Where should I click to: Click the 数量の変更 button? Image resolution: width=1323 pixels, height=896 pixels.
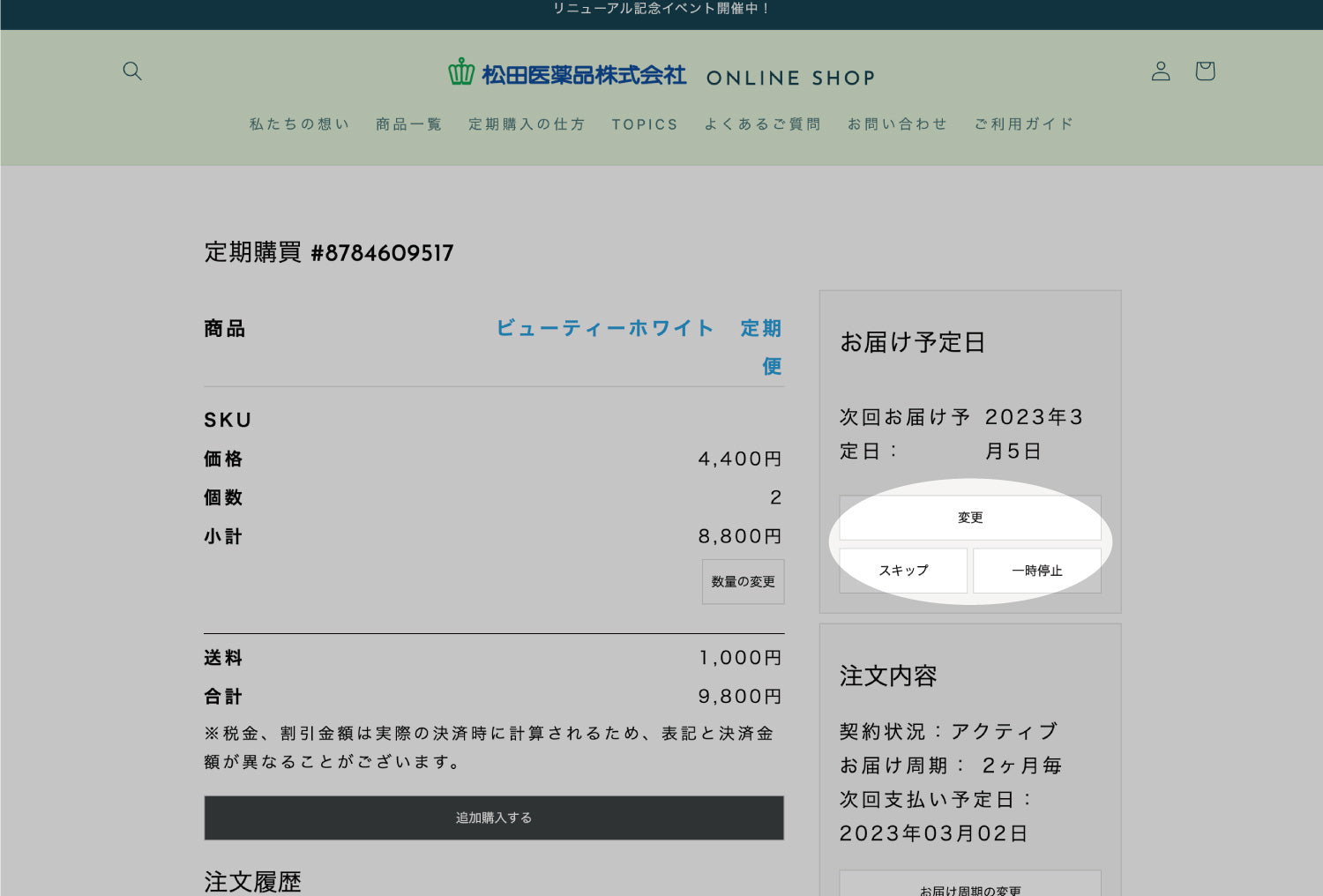(743, 582)
